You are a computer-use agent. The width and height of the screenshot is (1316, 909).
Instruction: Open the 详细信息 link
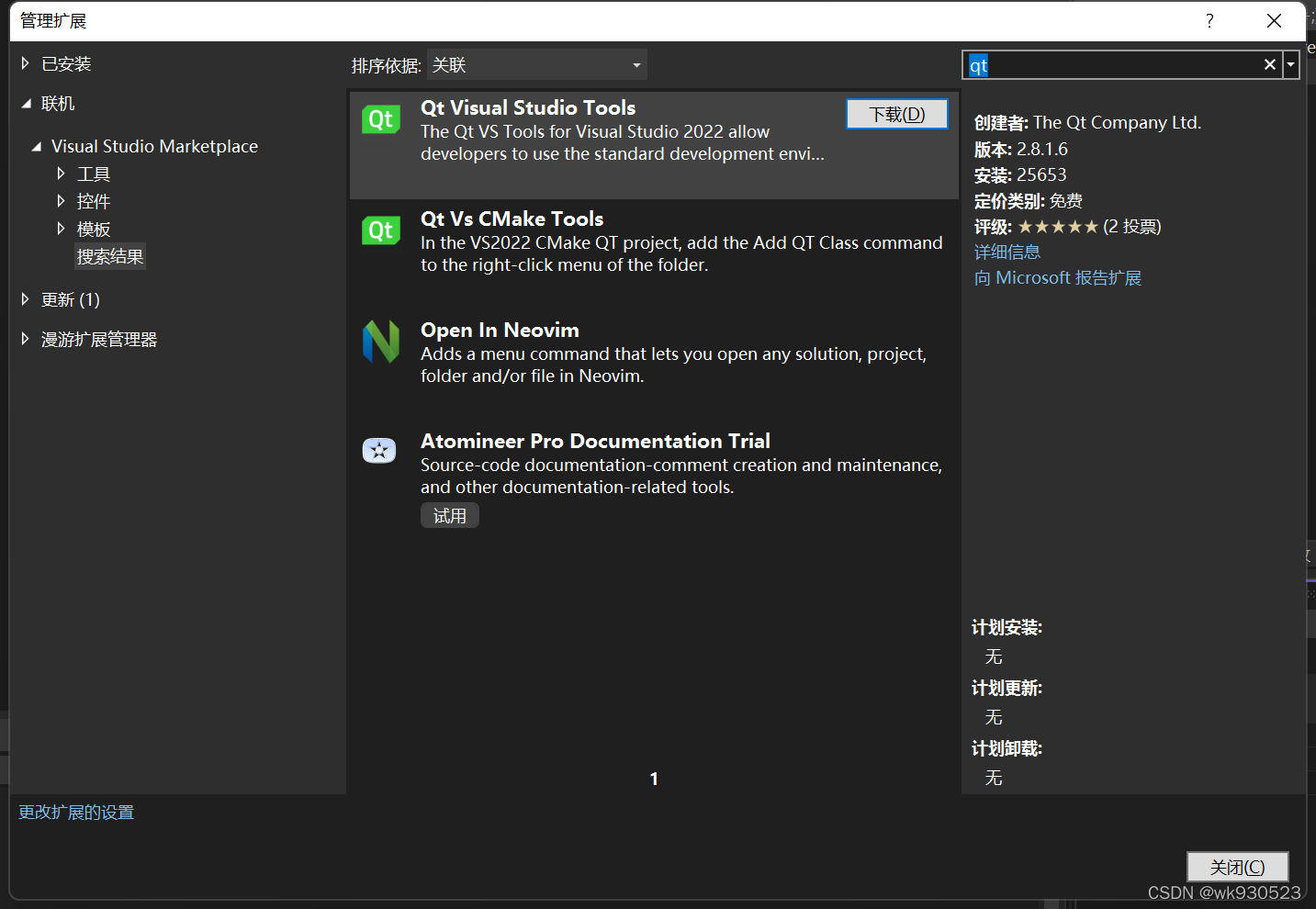point(1007,252)
